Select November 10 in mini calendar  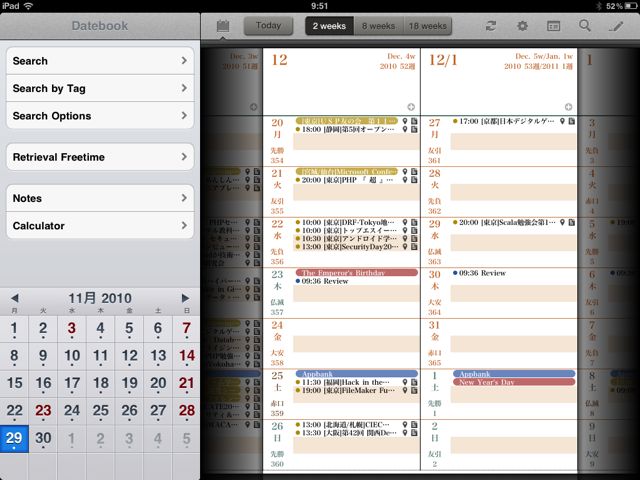(x=71, y=356)
